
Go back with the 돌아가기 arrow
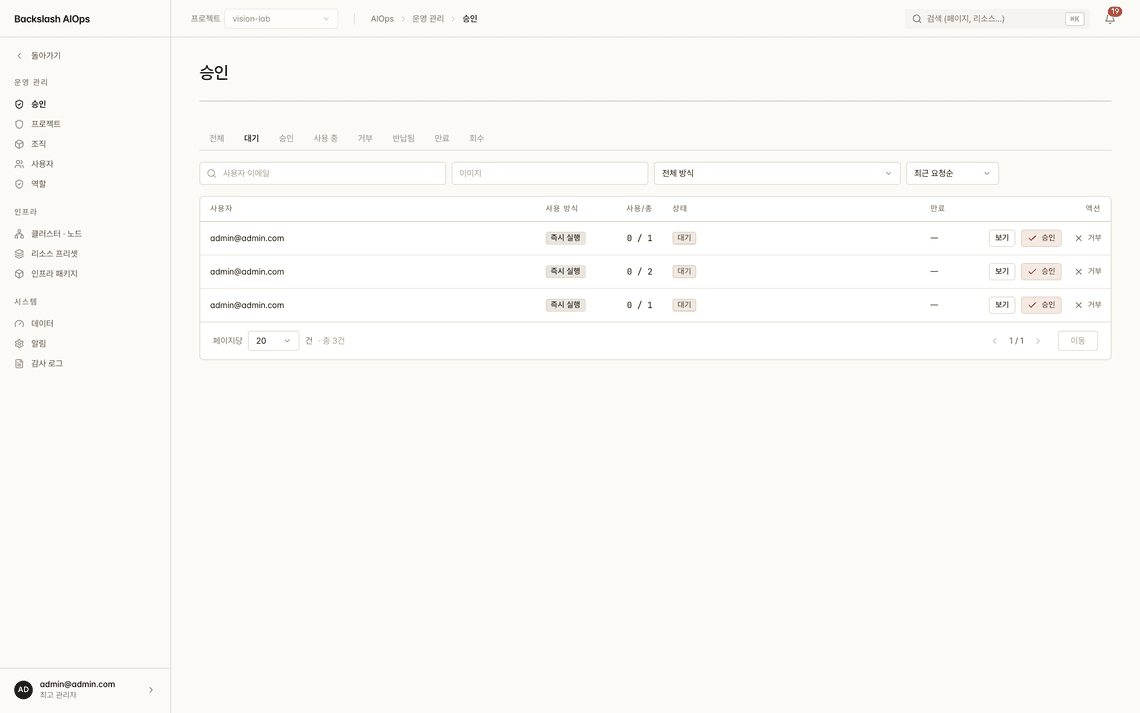point(39,55)
